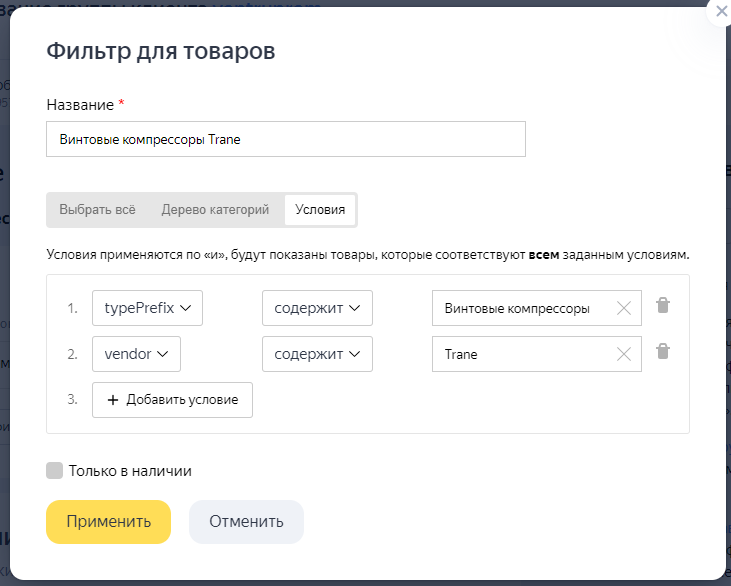The height and width of the screenshot is (586, 731).
Task: Delete the vendor condition with trash icon
Action: point(663,352)
